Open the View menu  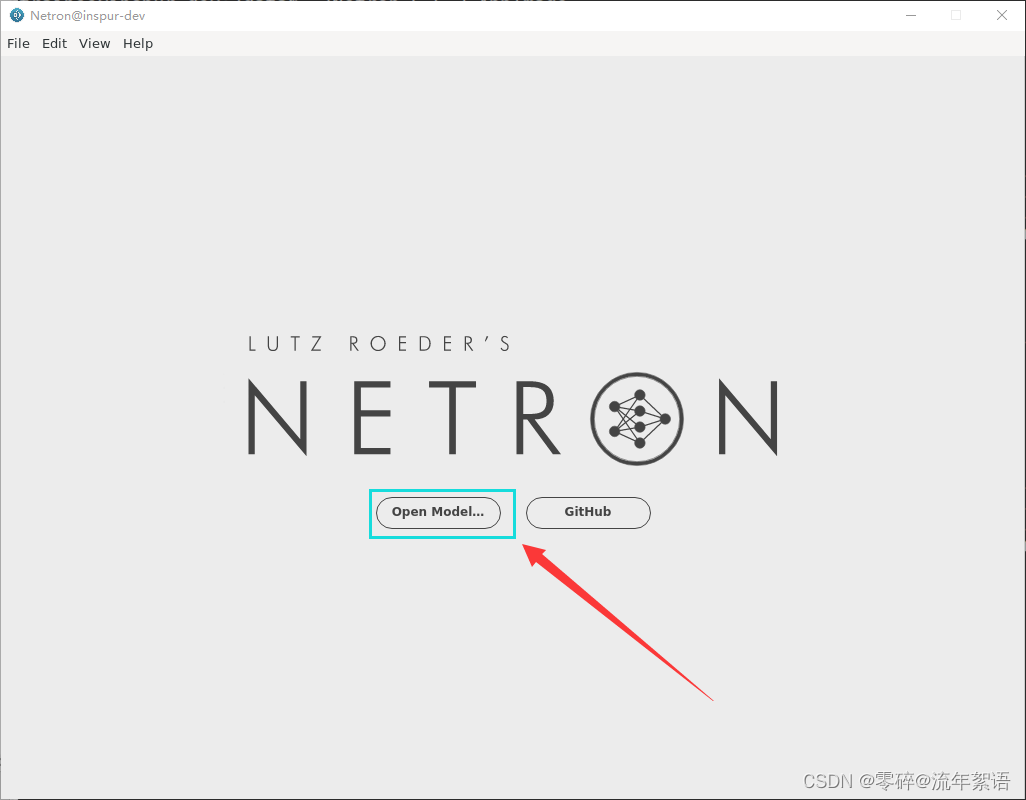(94, 43)
